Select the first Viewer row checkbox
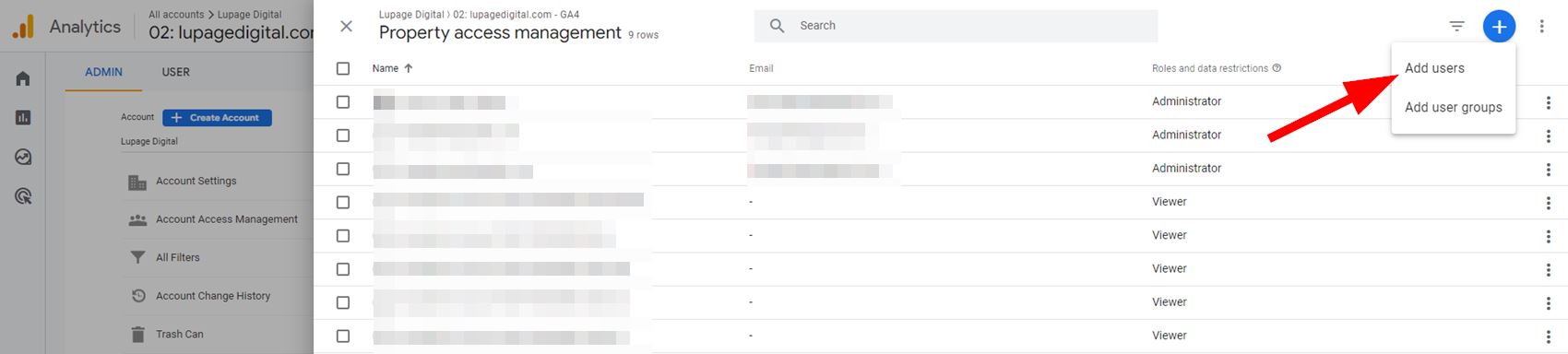Screen dimensions: 1568x354 pyautogui.click(x=343, y=202)
